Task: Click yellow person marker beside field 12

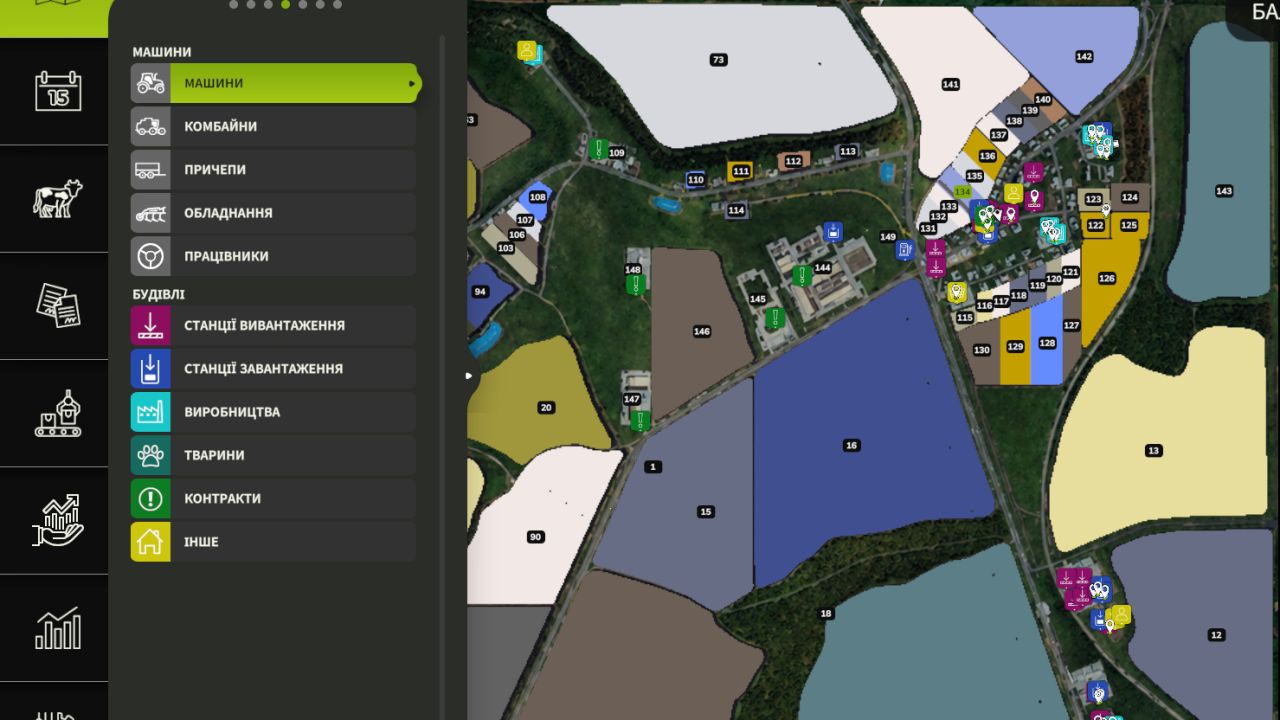Action: pyautogui.click(x=1121, y=614)
